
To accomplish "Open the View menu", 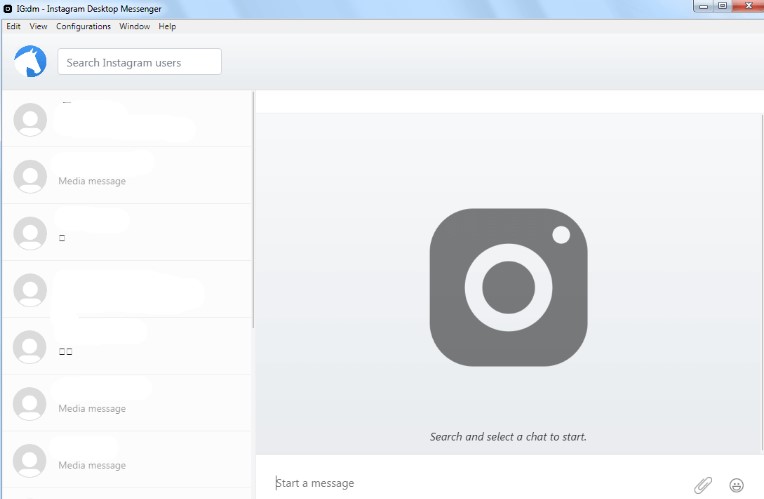I will pos(38,26).
